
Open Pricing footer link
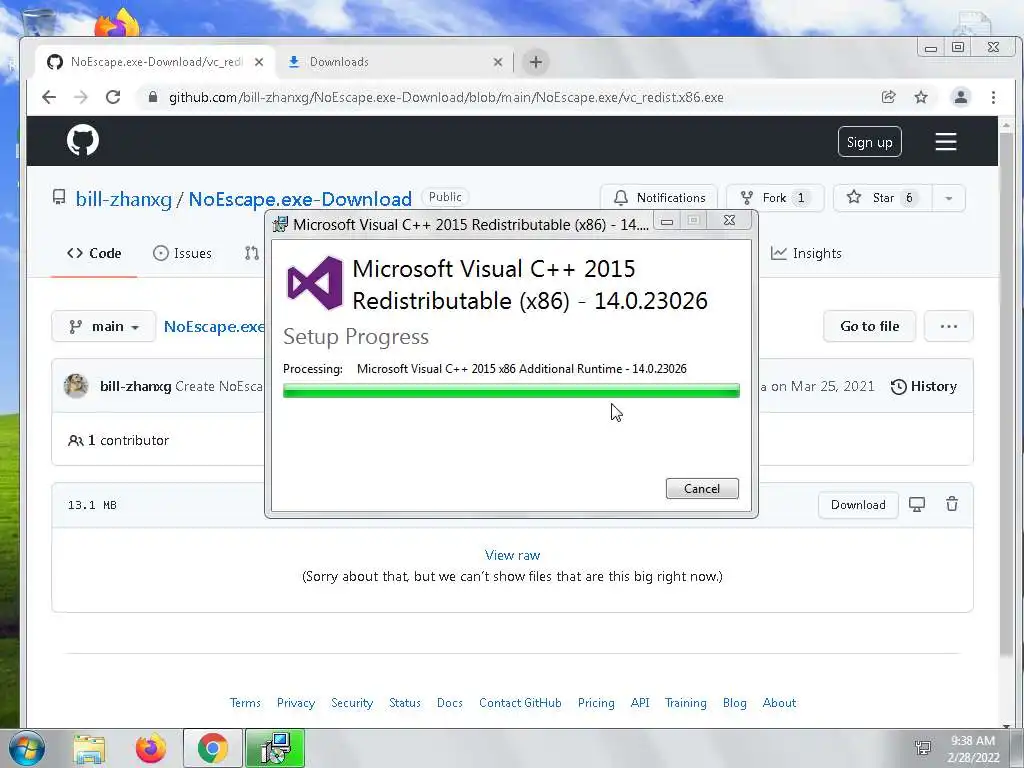[x=596, y=703]
